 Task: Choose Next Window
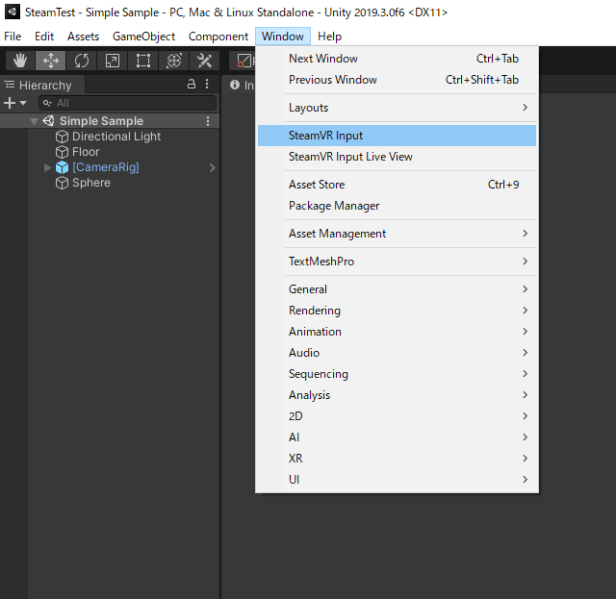coord(397,59)
